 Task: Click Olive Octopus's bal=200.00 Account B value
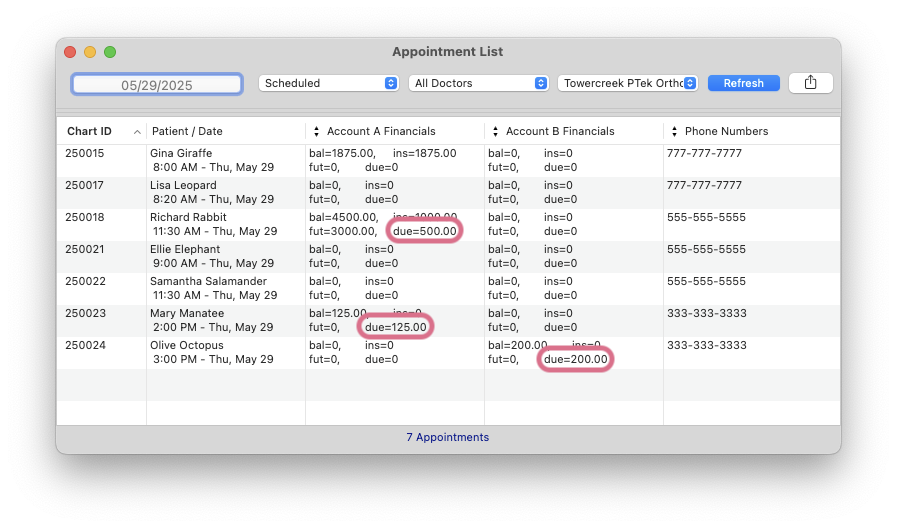point(518,345)
